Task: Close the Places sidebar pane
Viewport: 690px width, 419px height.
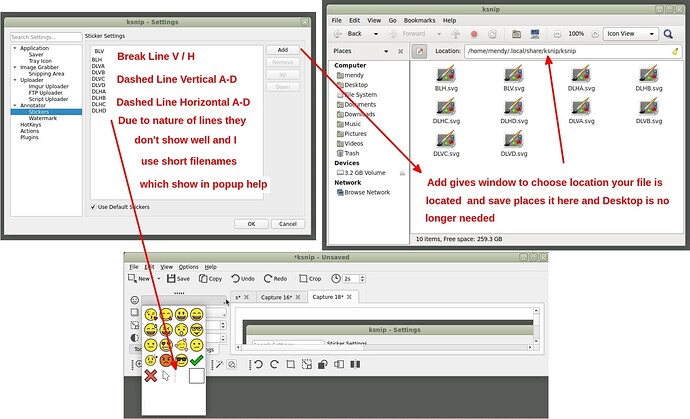Action: [x=400, y=51]
